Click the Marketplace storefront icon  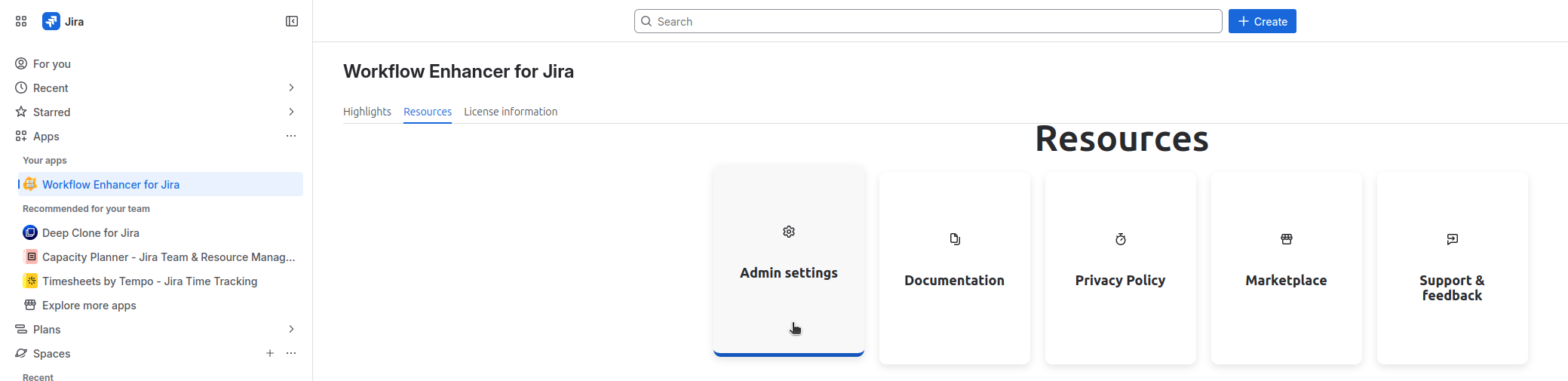[1287, 239]
